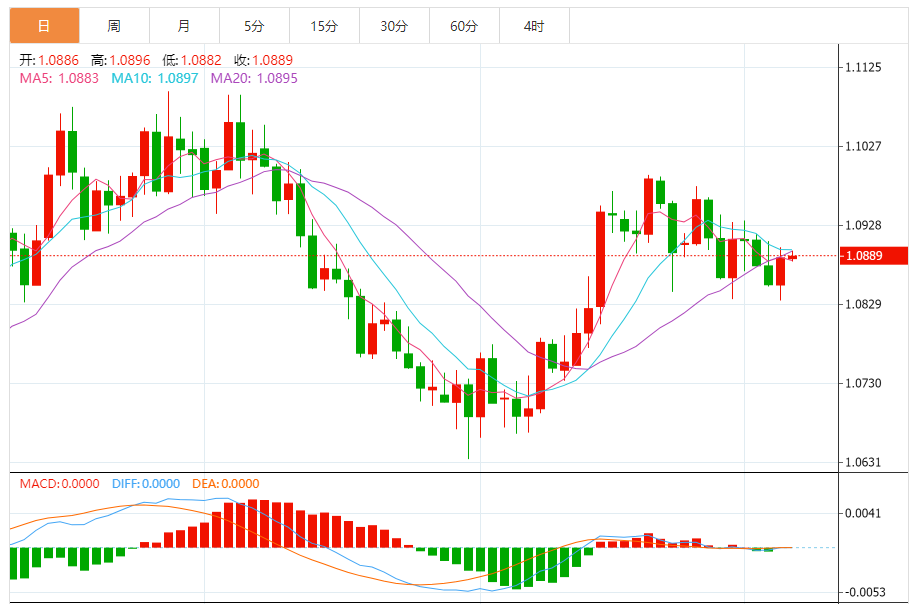Open the 30分 timeframe tab
918x604 pixels.
point(394,26)
